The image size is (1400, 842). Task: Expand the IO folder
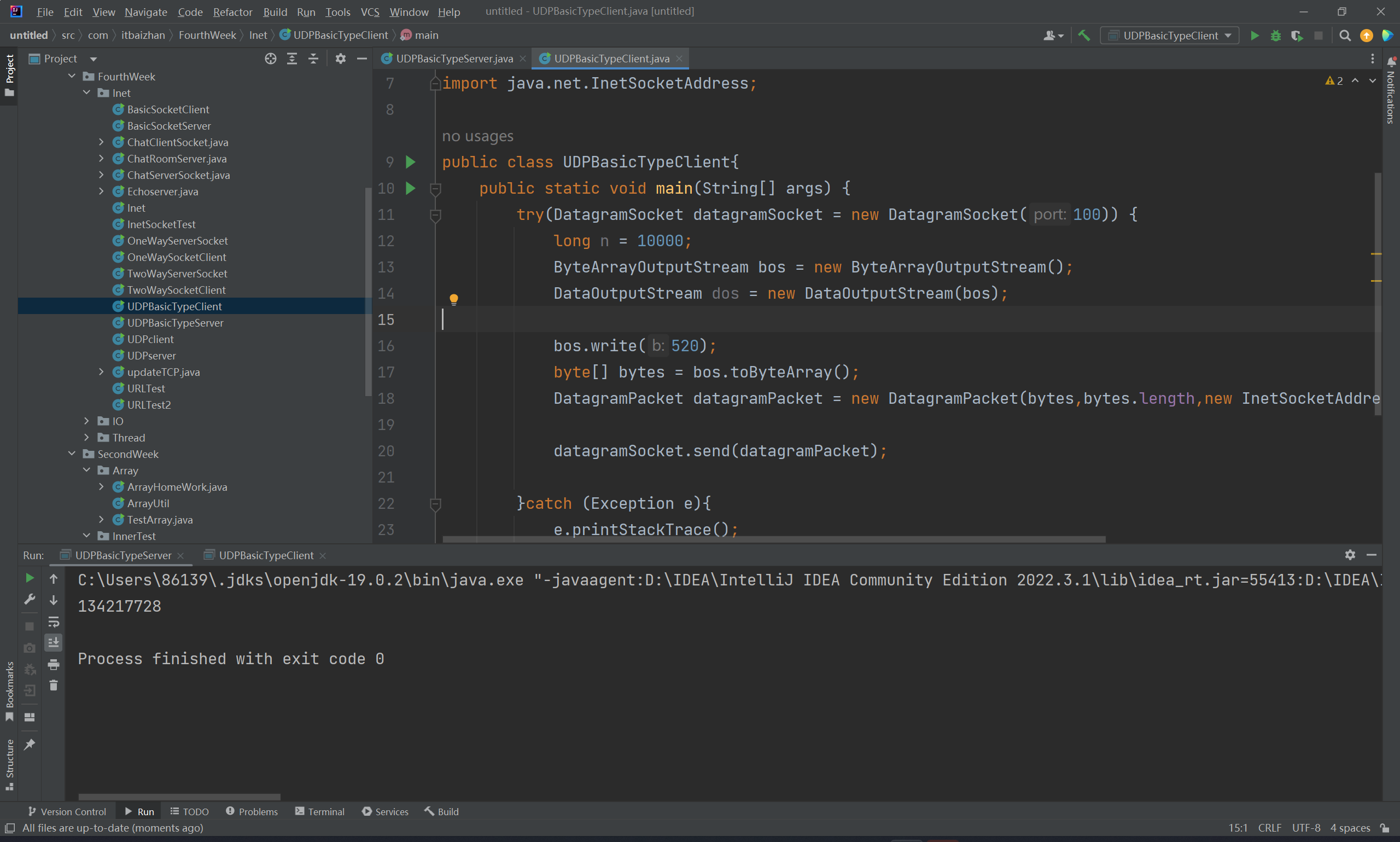click(x=87, y=421)
